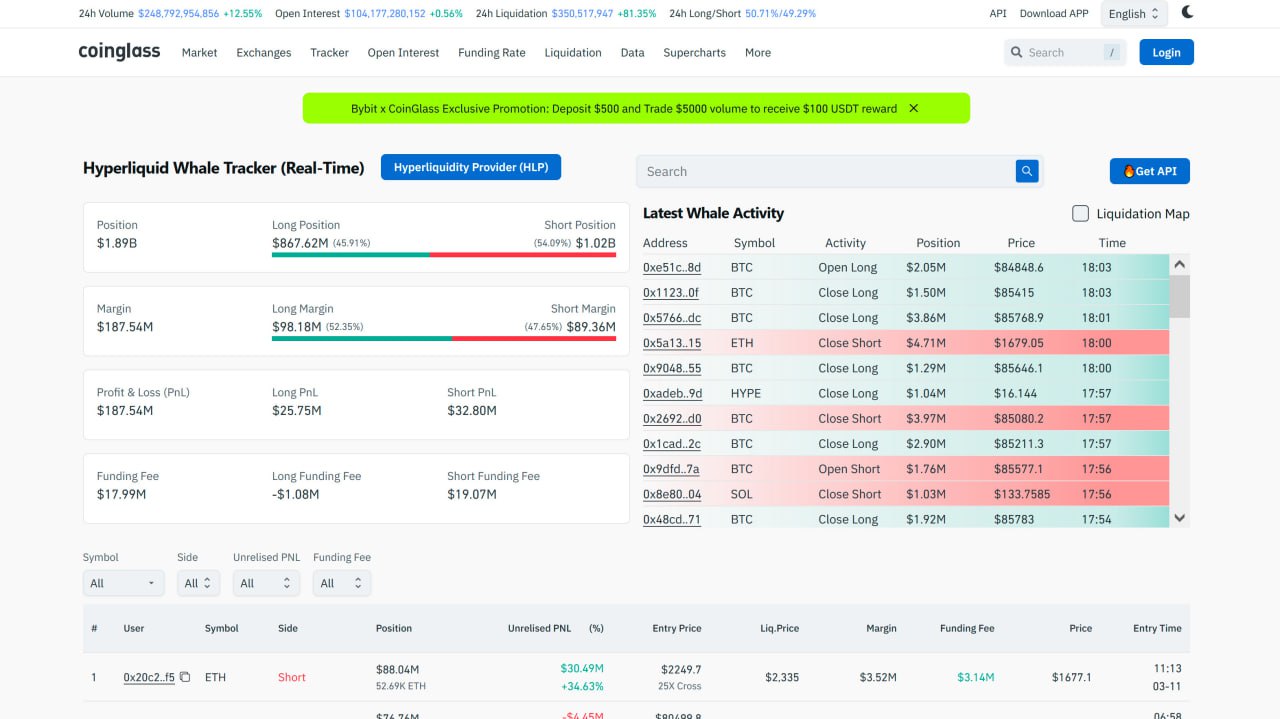Open whale address 0x5a13..15
The image size is (1280, 719).
coord(672,342)
